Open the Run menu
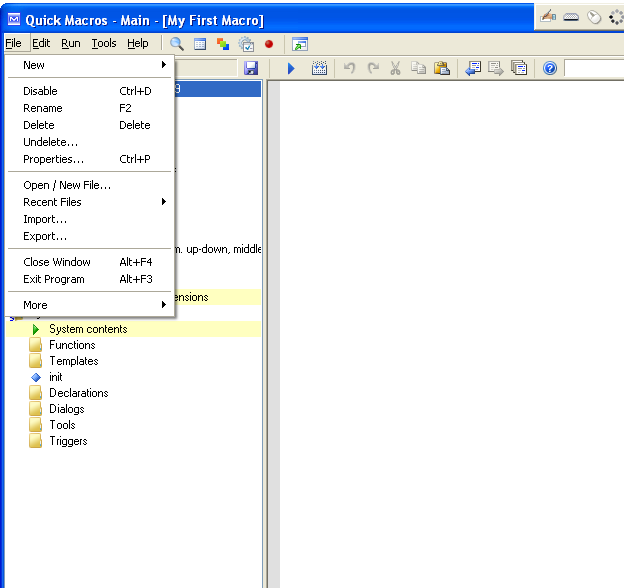624x588 pixels. point(71,43)
